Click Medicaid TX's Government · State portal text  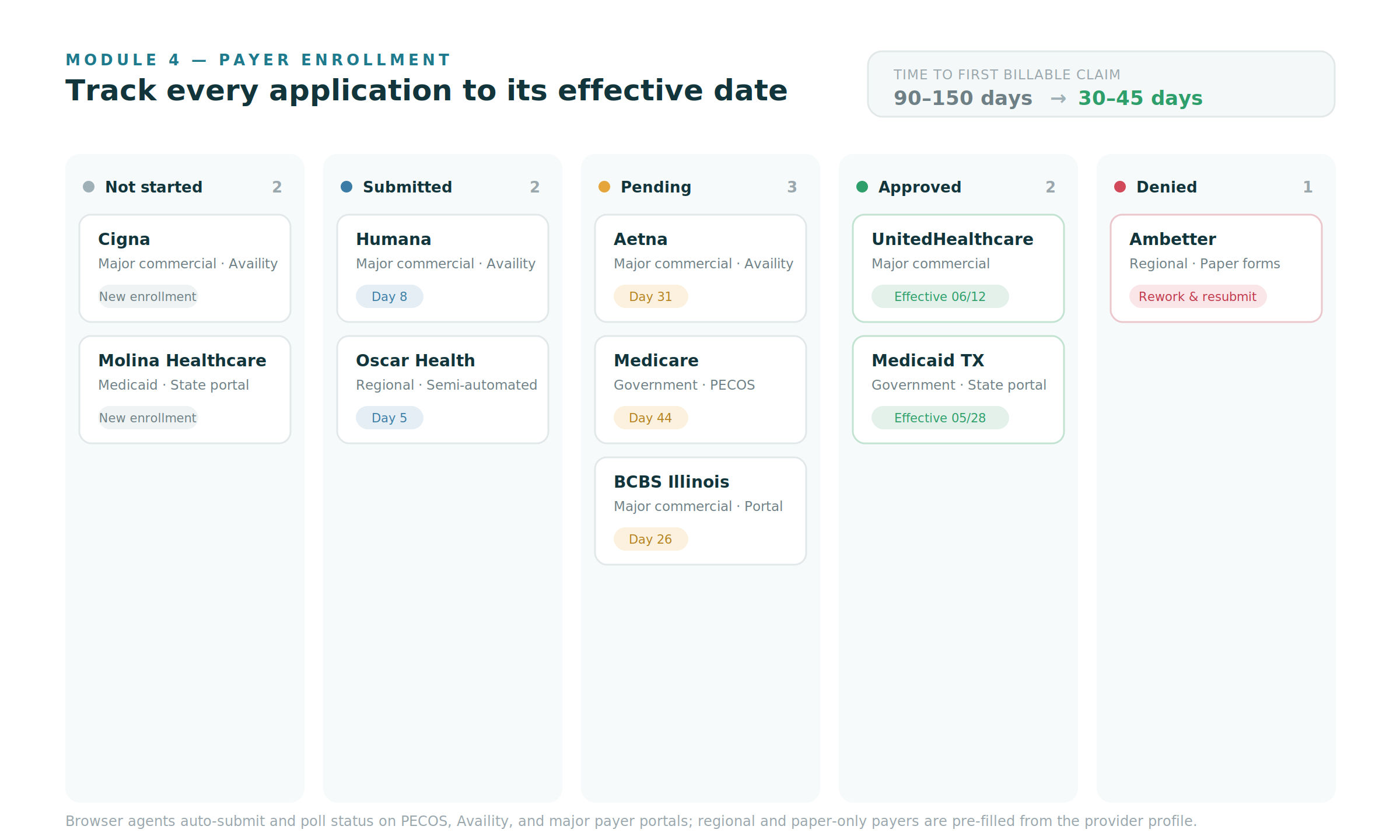pos(959,385)
